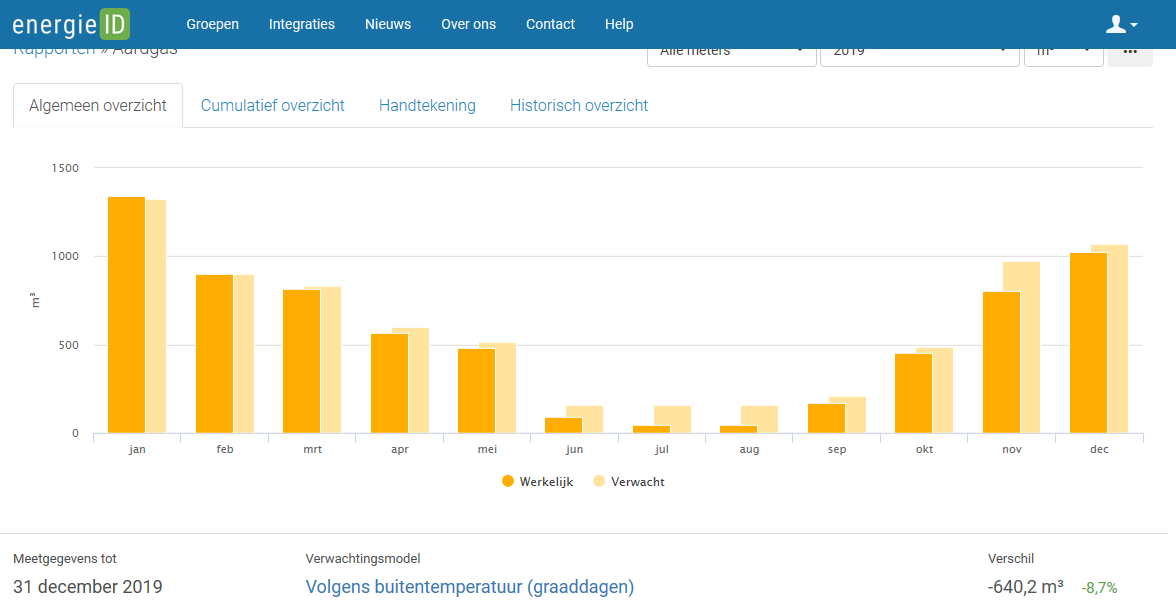
Task: Open the Nieuws navigation item
Action: (x=388, y=24)
